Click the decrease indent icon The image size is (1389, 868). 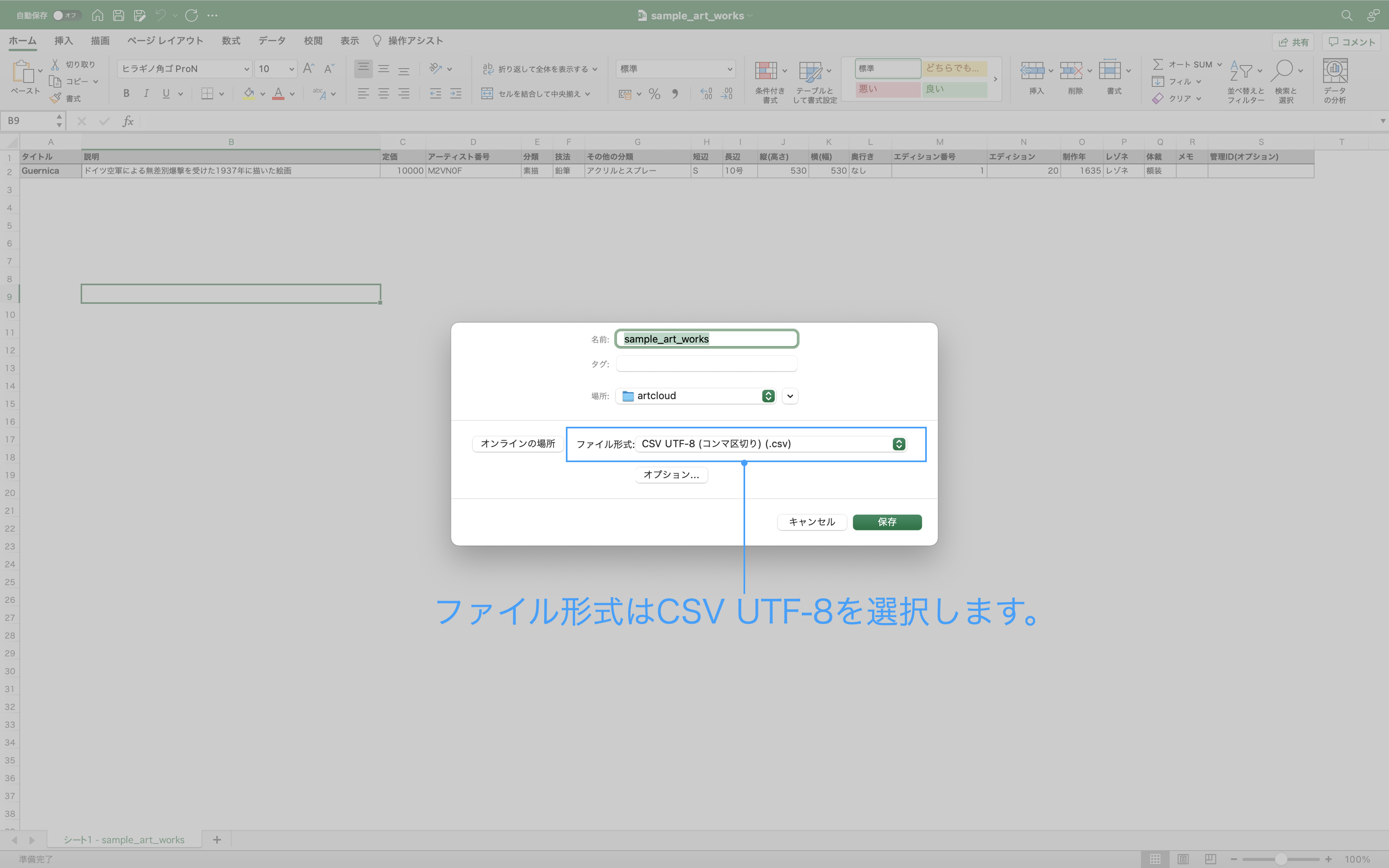[436, 93]
